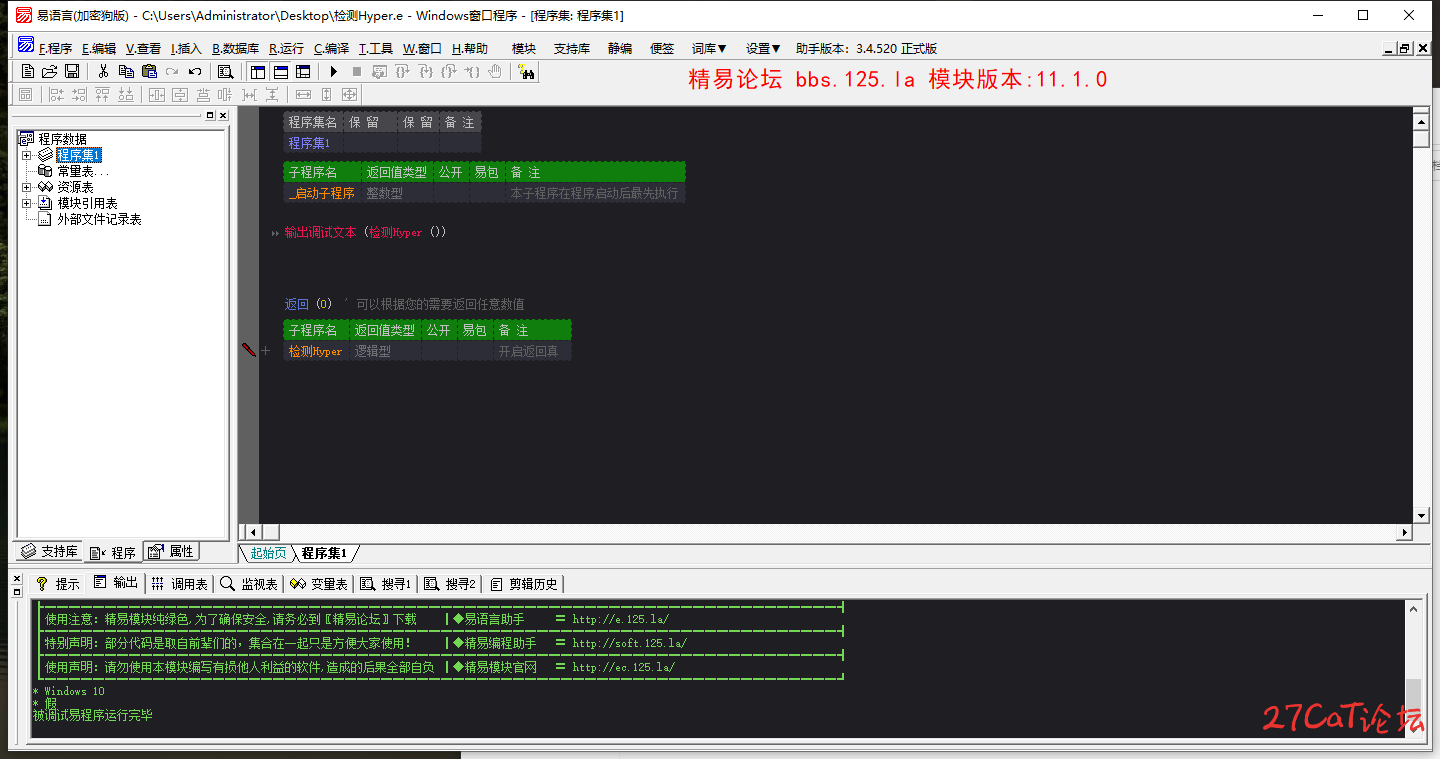This screenshot has width=1440, height=759.
Task: Run the program with the play icon
Action: pyautogui.click(x=333, y=71)
